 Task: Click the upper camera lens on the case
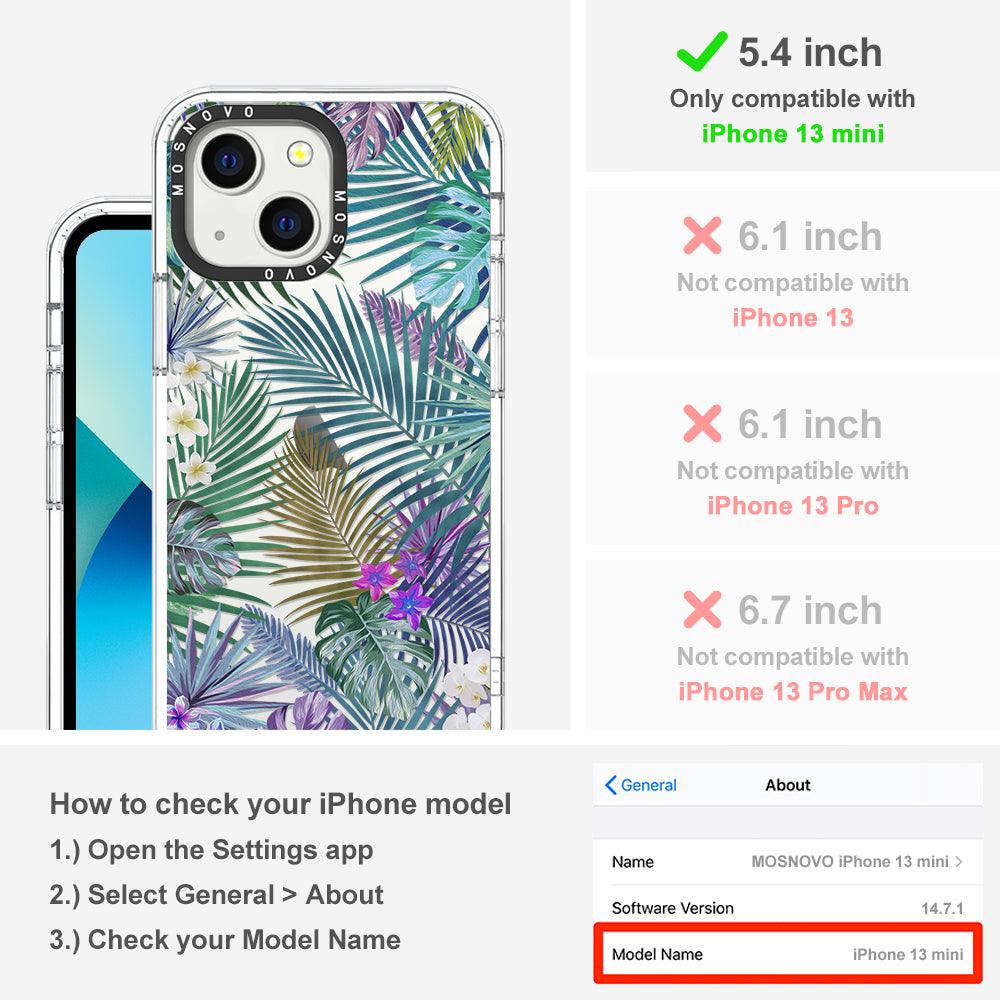pos(230,161)
